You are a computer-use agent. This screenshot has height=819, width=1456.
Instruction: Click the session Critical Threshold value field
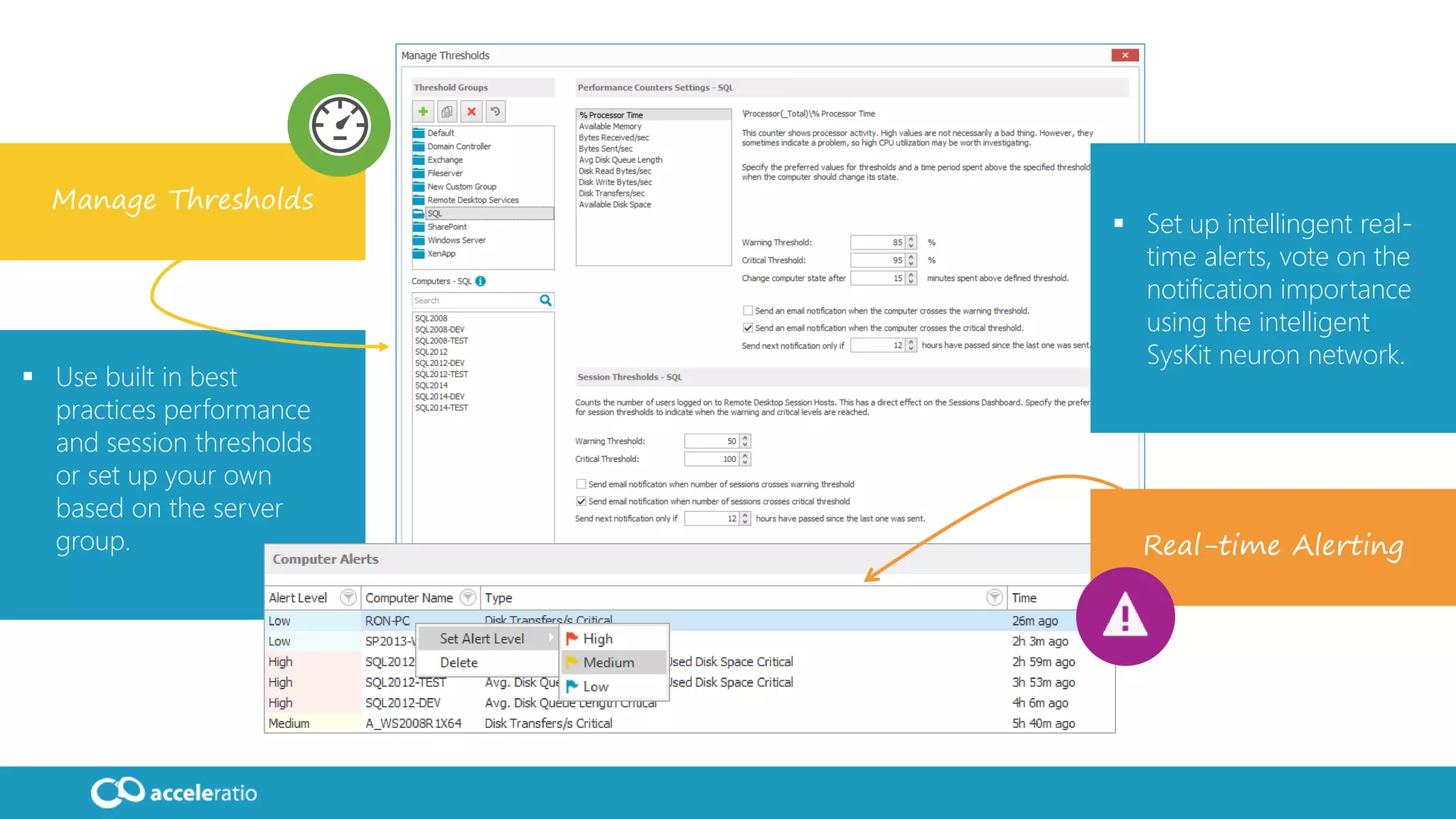(x=712, y=459)
